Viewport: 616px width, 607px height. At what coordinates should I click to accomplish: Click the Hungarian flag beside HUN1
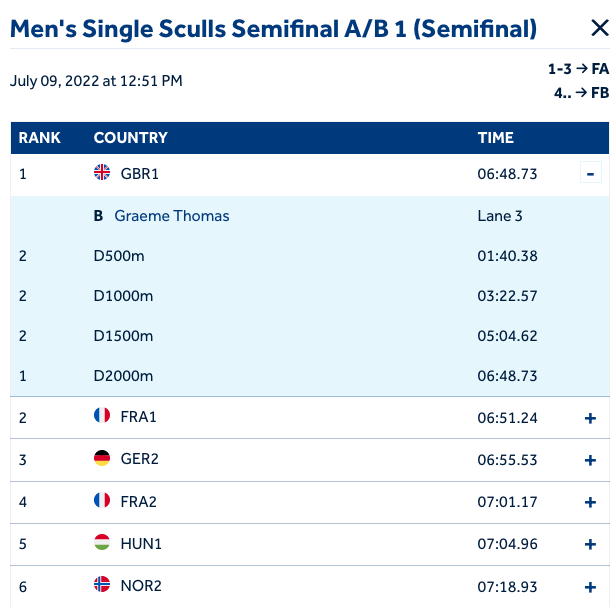[102, 543]
